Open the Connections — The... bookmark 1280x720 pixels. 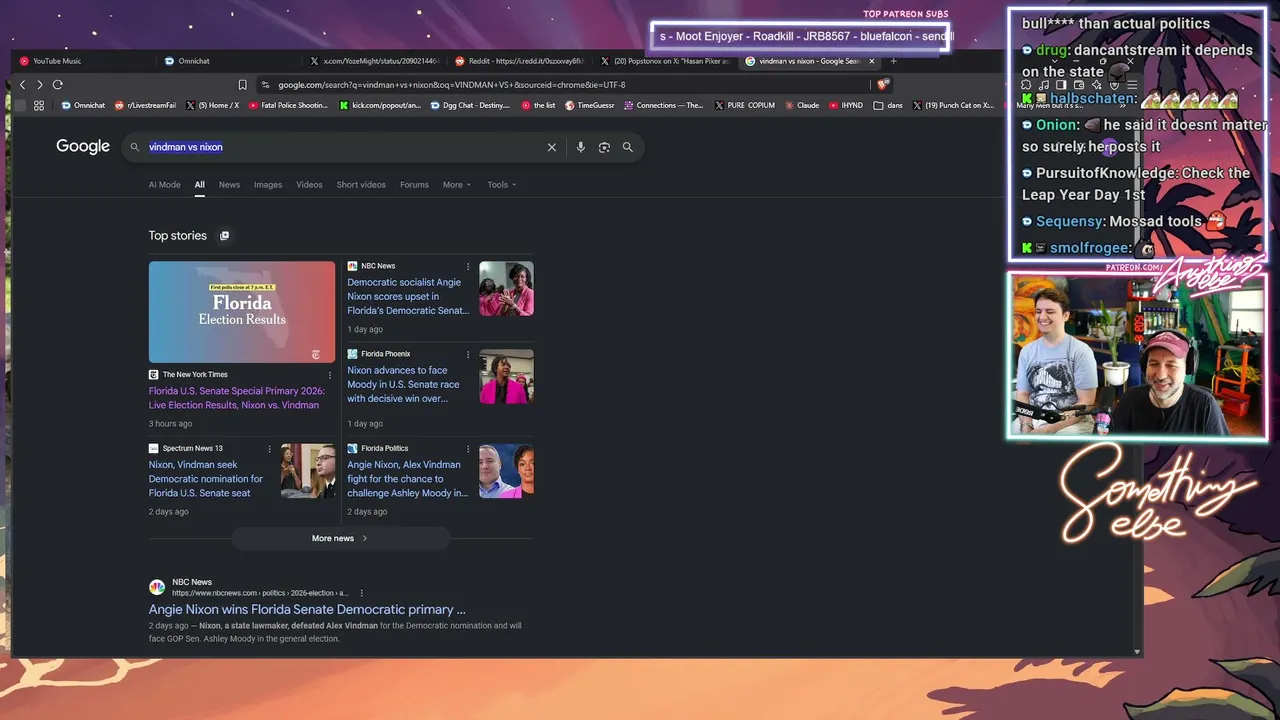click(x=664, y=105)
